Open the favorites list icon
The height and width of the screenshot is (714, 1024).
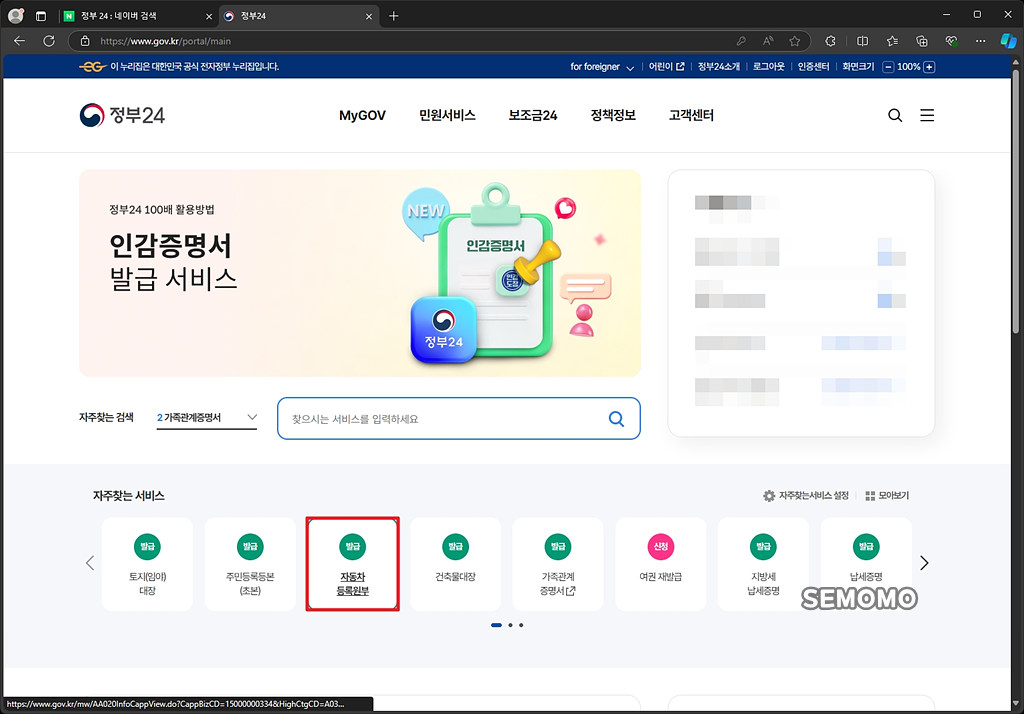point(893,41)
